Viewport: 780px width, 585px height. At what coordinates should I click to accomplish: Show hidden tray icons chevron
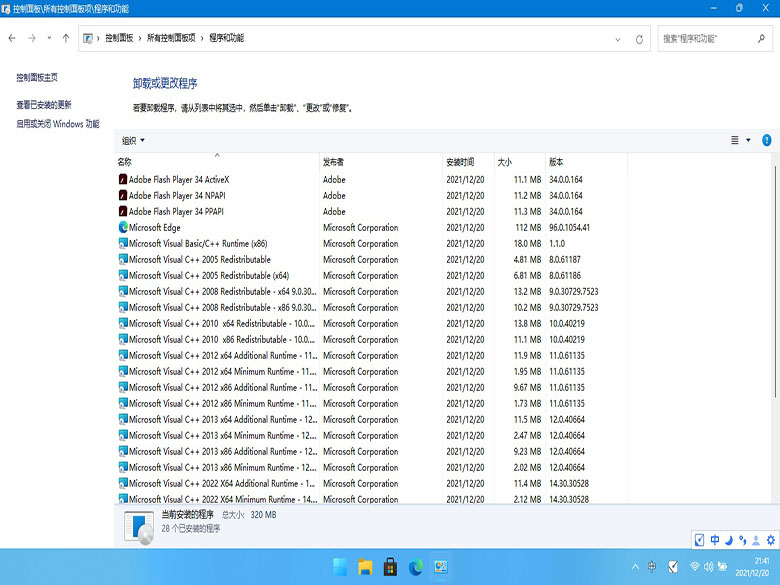click(635, 567)
